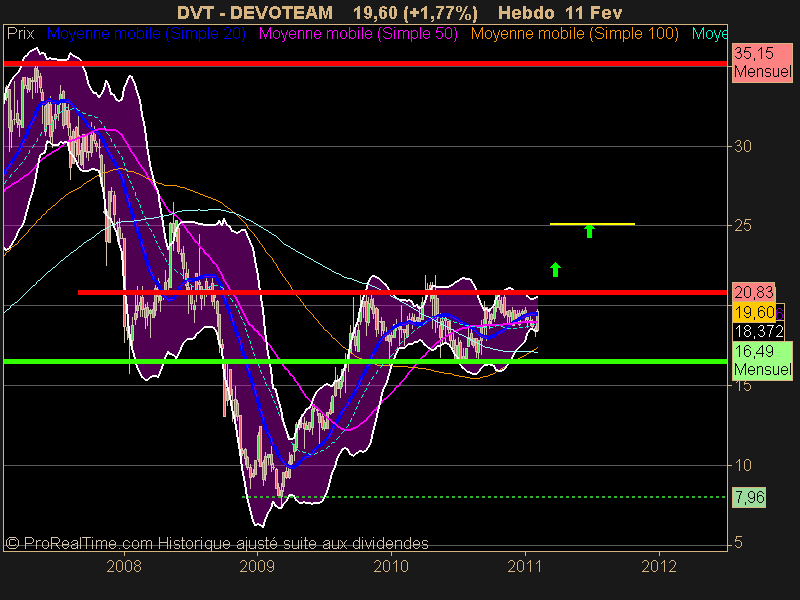Click the 2008 year axis label

pos(123,566)
